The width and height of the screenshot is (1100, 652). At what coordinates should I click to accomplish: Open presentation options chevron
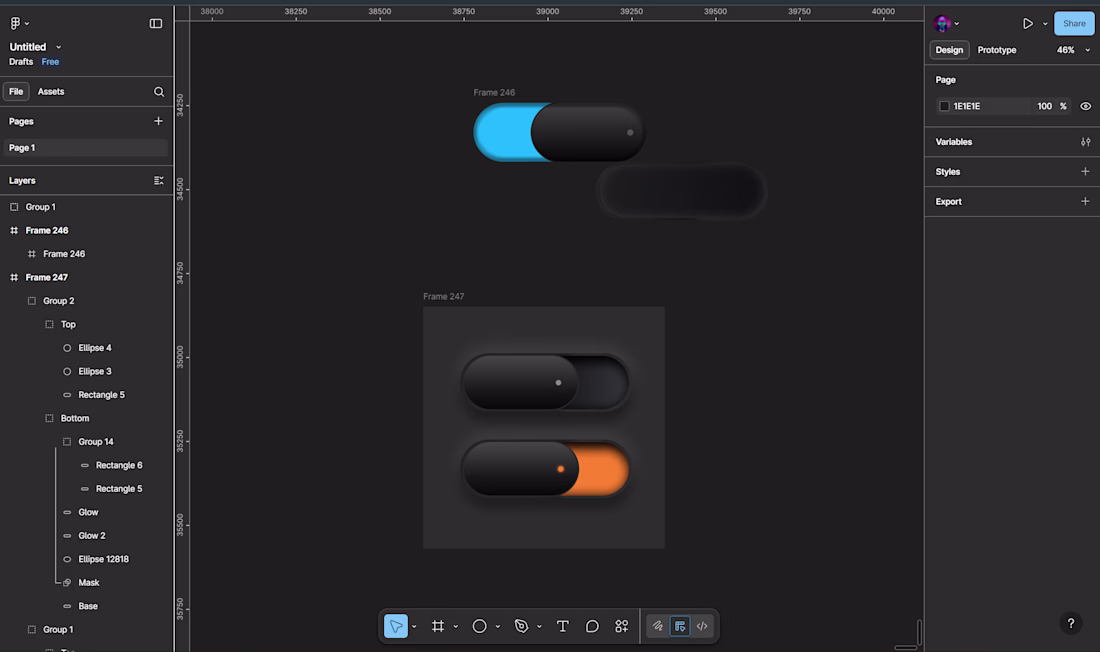pos(1045,24)
